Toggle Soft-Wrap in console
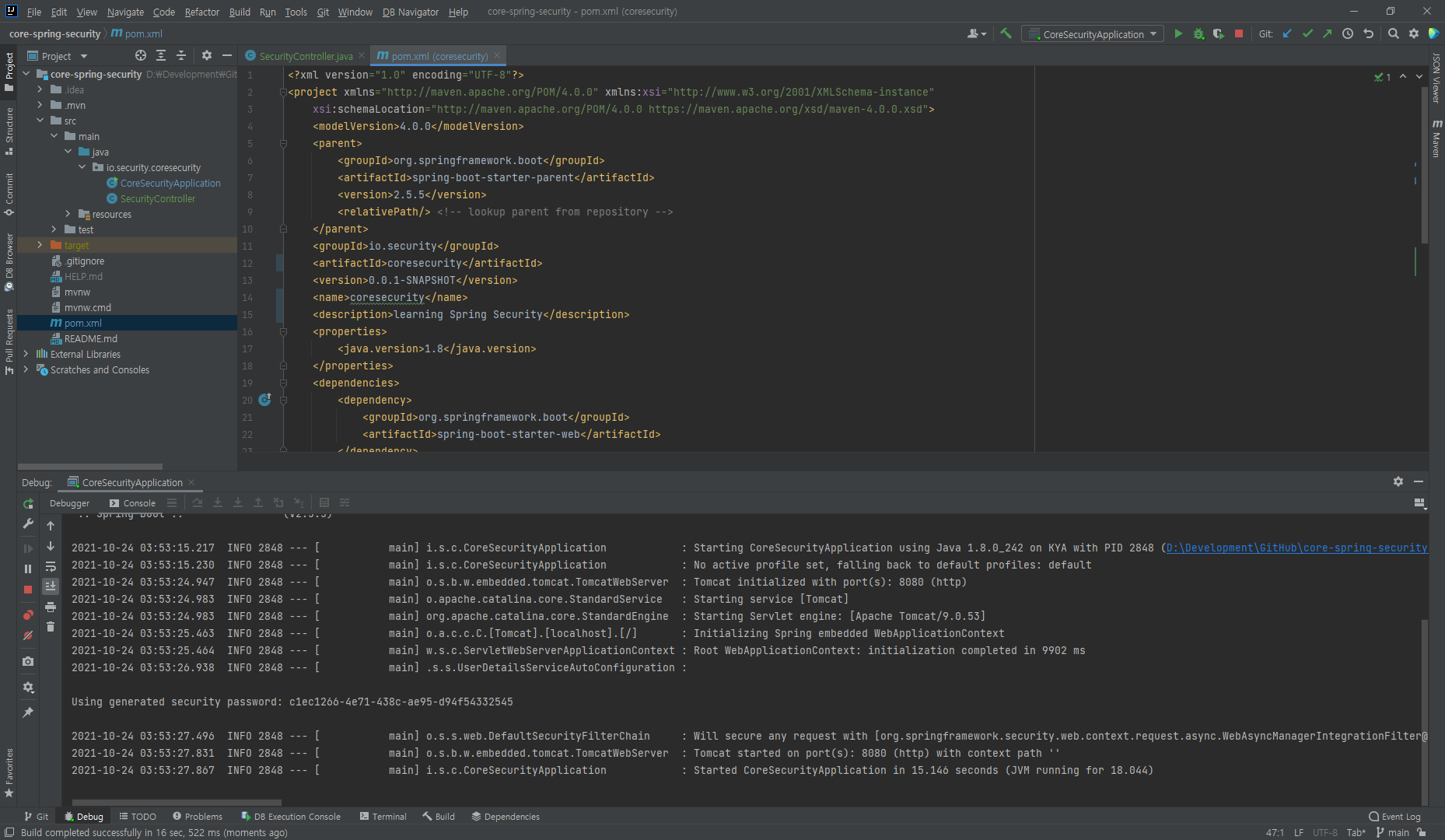This screenshot has height=840, width=1445. (x=51, y=566)
